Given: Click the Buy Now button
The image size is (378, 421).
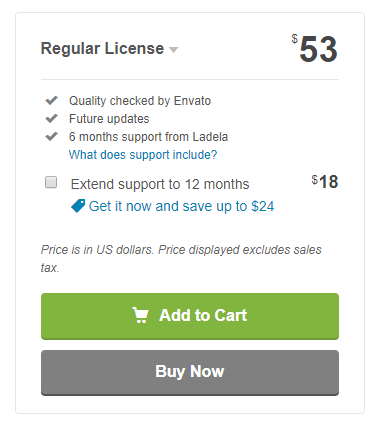Looking at the screenshot, I should coord(190,373).
